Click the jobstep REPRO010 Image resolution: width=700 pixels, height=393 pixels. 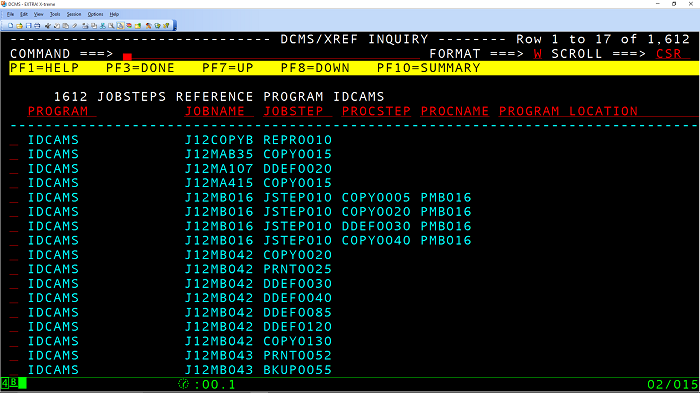[297, 140]
